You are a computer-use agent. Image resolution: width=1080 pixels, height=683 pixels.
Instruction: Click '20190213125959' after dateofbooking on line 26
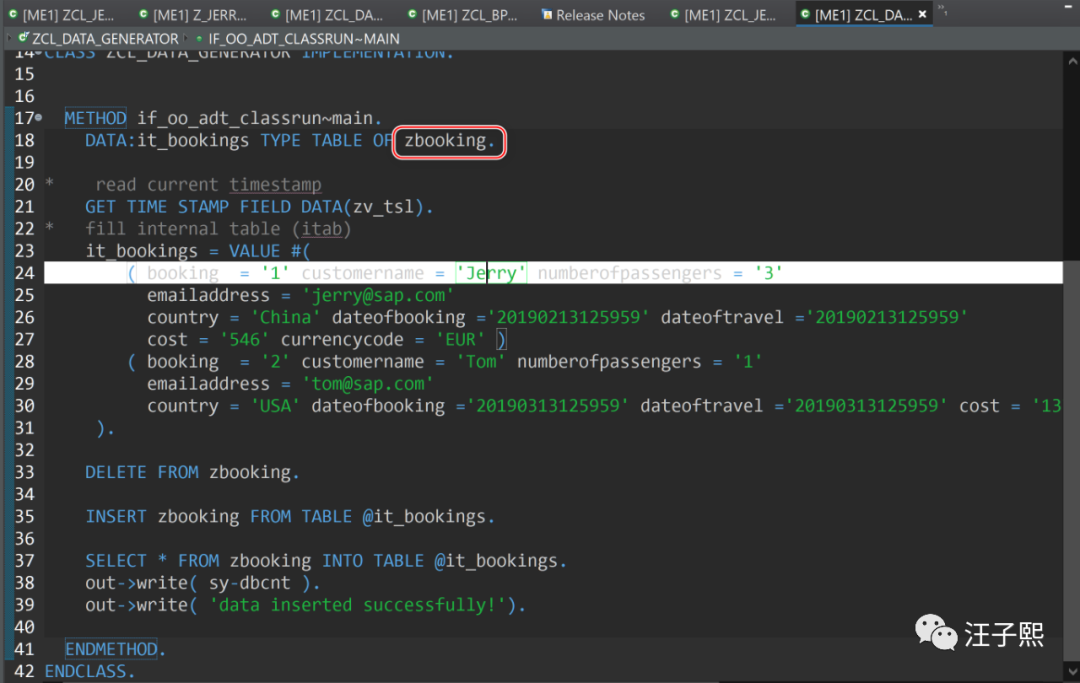point(568,317)
